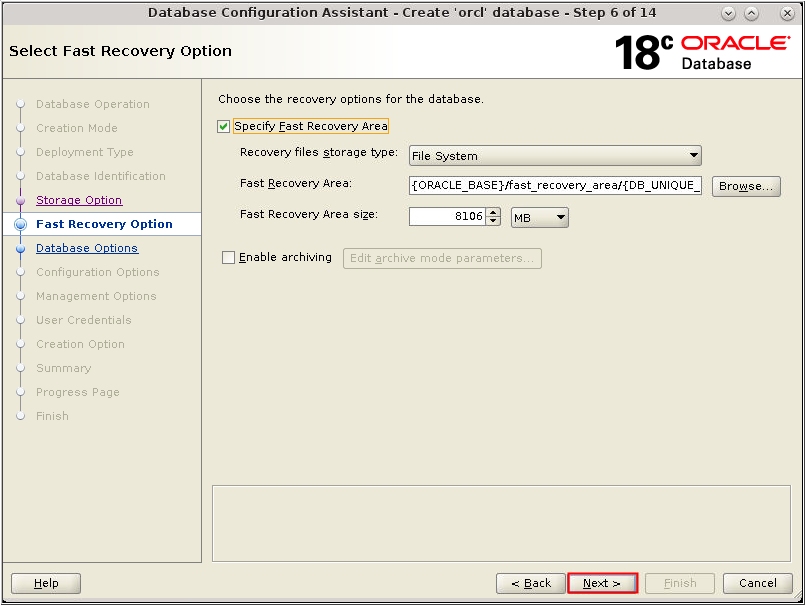The height and width of the screenshot is (605, 805).
Task: Go to Storage Option step
Action: pyautogui.click(x=79, y=200)
